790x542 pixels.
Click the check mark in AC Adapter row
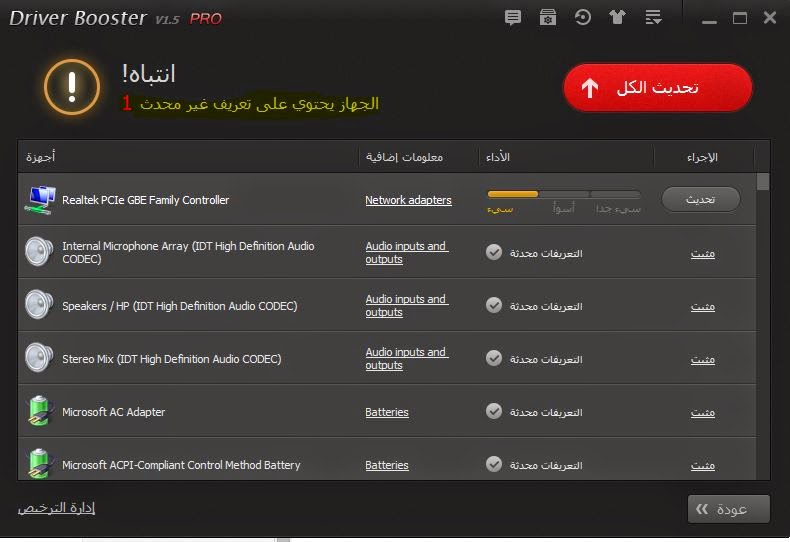(494, 411)
